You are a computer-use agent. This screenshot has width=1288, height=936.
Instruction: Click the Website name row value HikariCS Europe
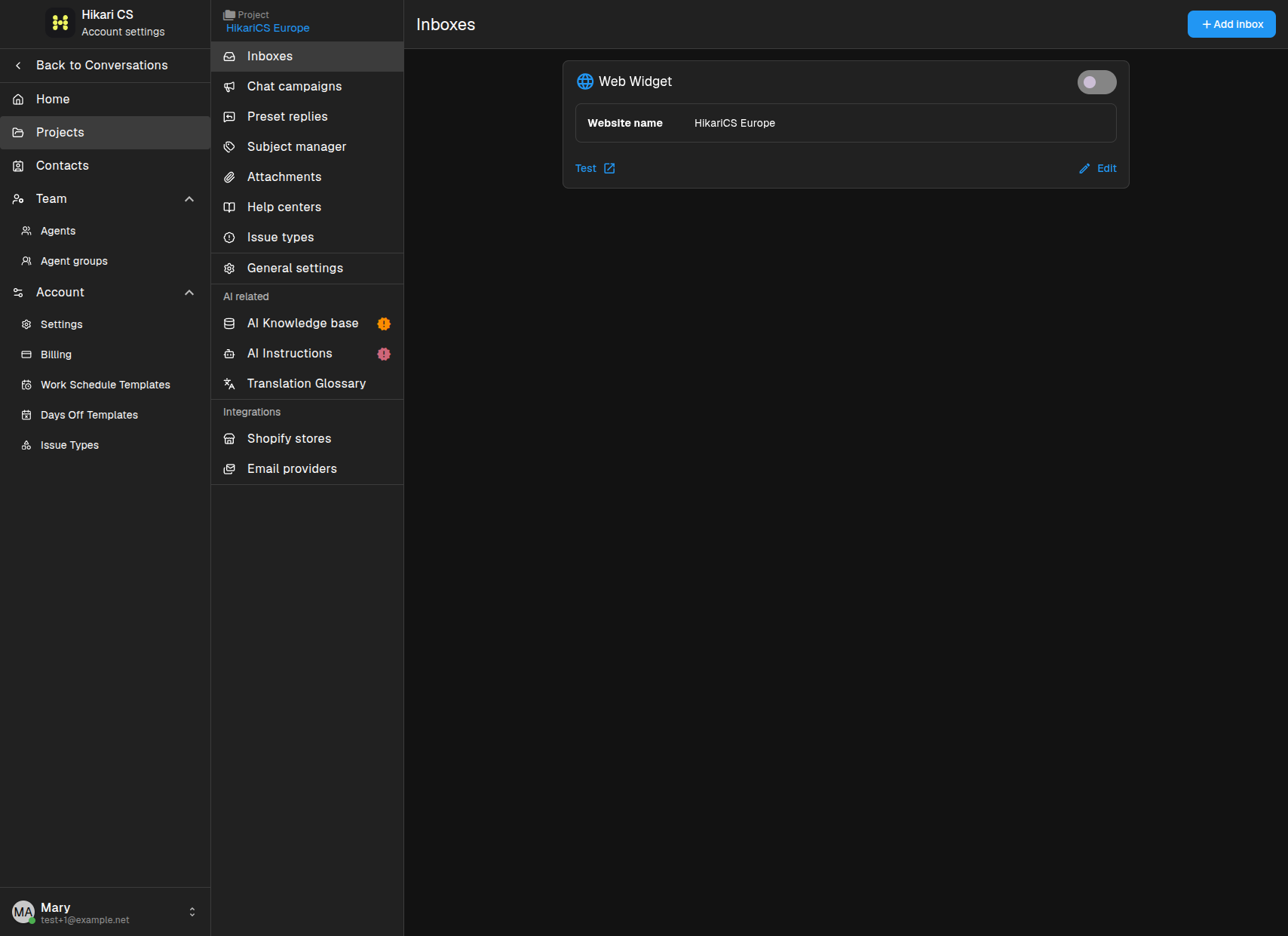(734, 124)
